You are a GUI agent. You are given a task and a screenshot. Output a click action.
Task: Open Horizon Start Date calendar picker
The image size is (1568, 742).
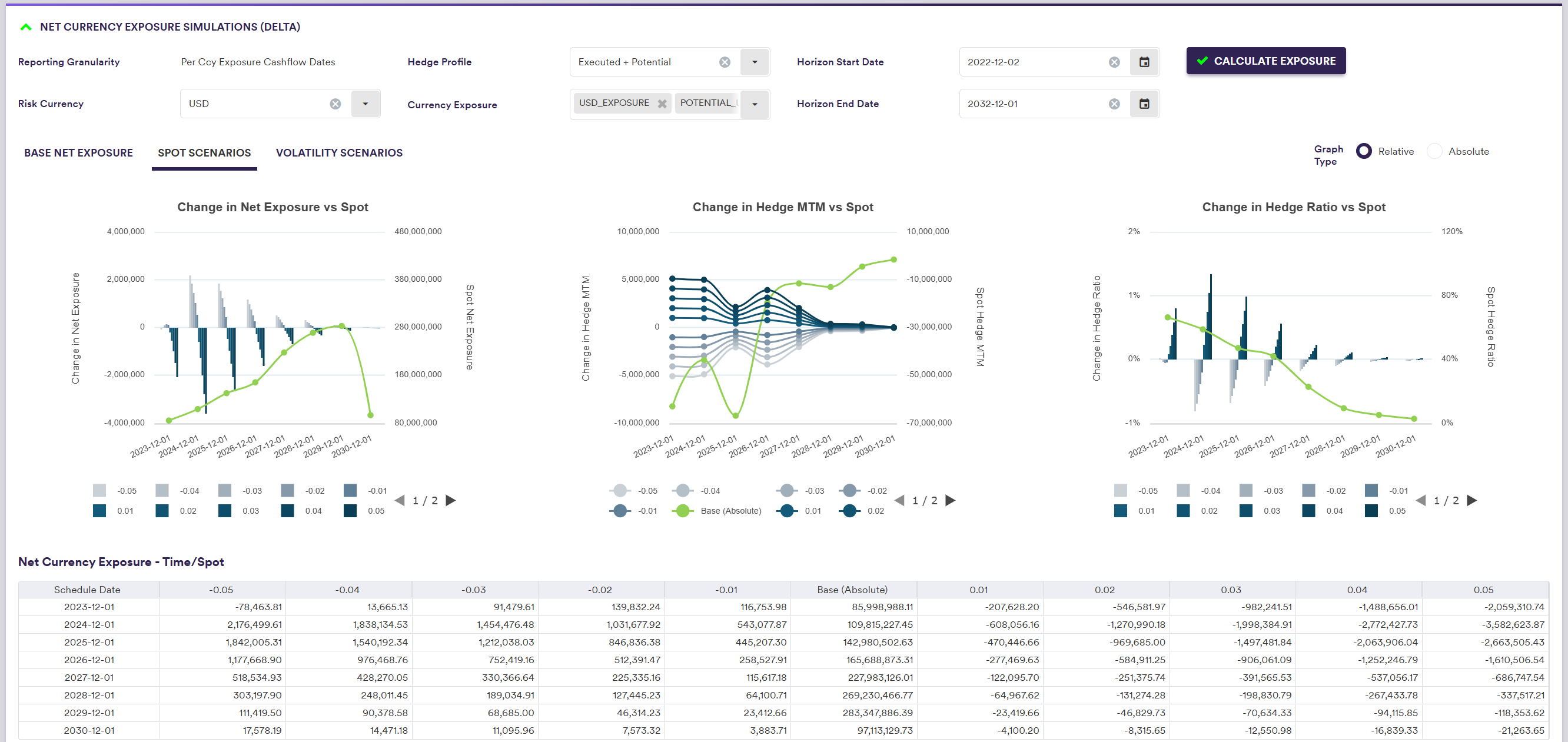point(1144,62)
